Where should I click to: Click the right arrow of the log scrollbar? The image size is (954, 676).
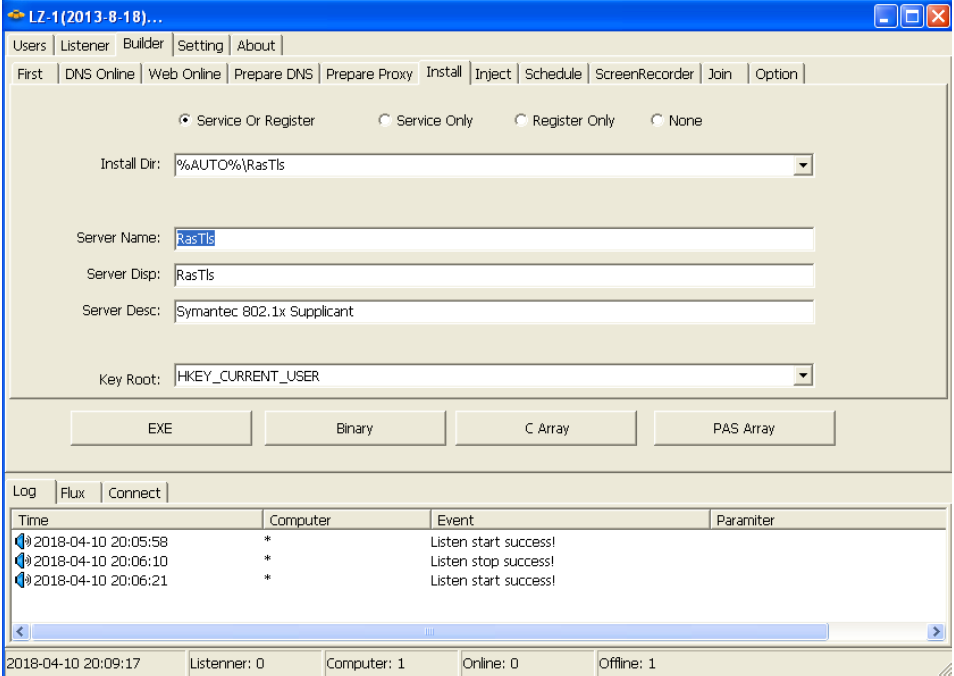pos(937,632)
